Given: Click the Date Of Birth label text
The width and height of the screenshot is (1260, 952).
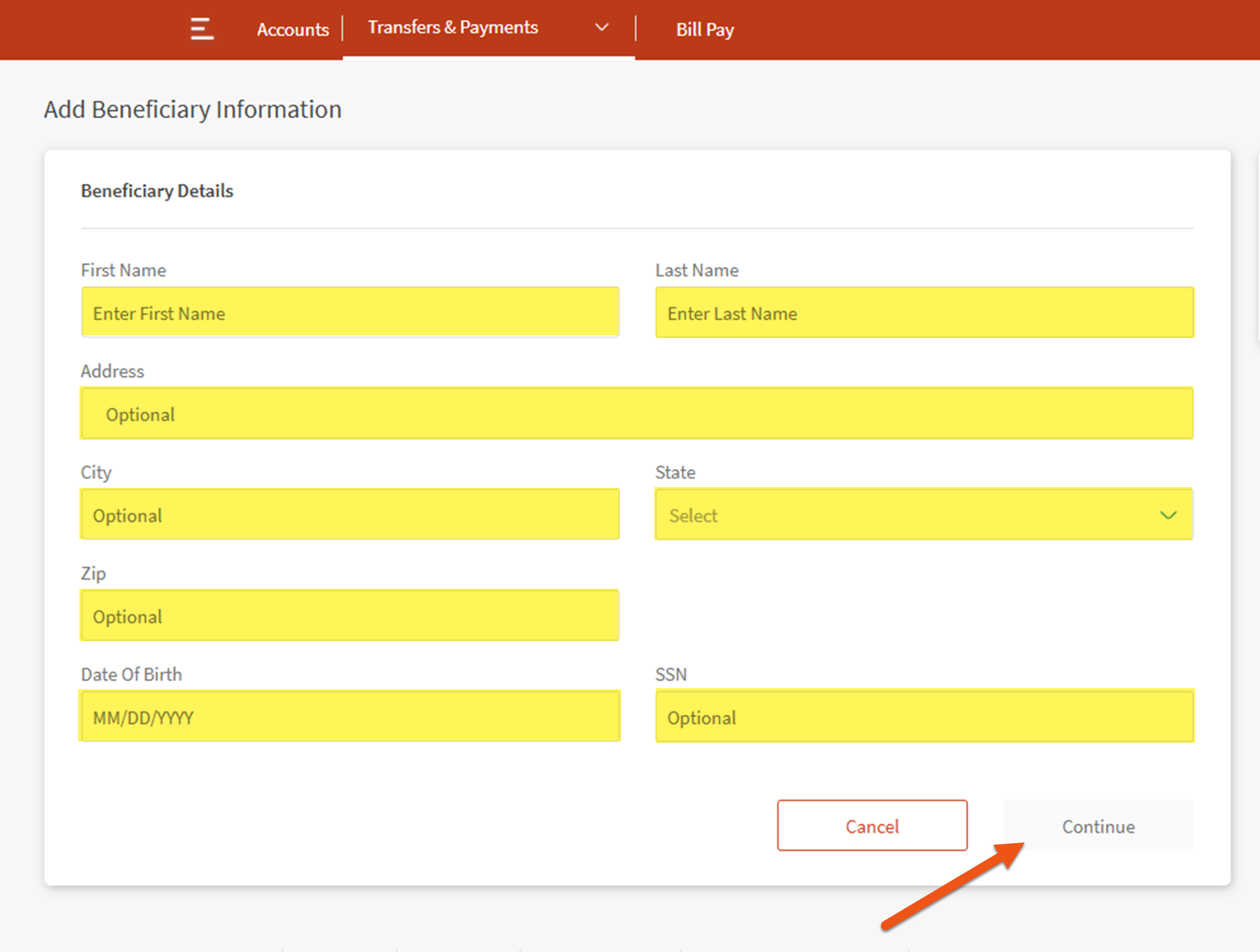Looking at the screenshot, I should click(x=132, y=675).
